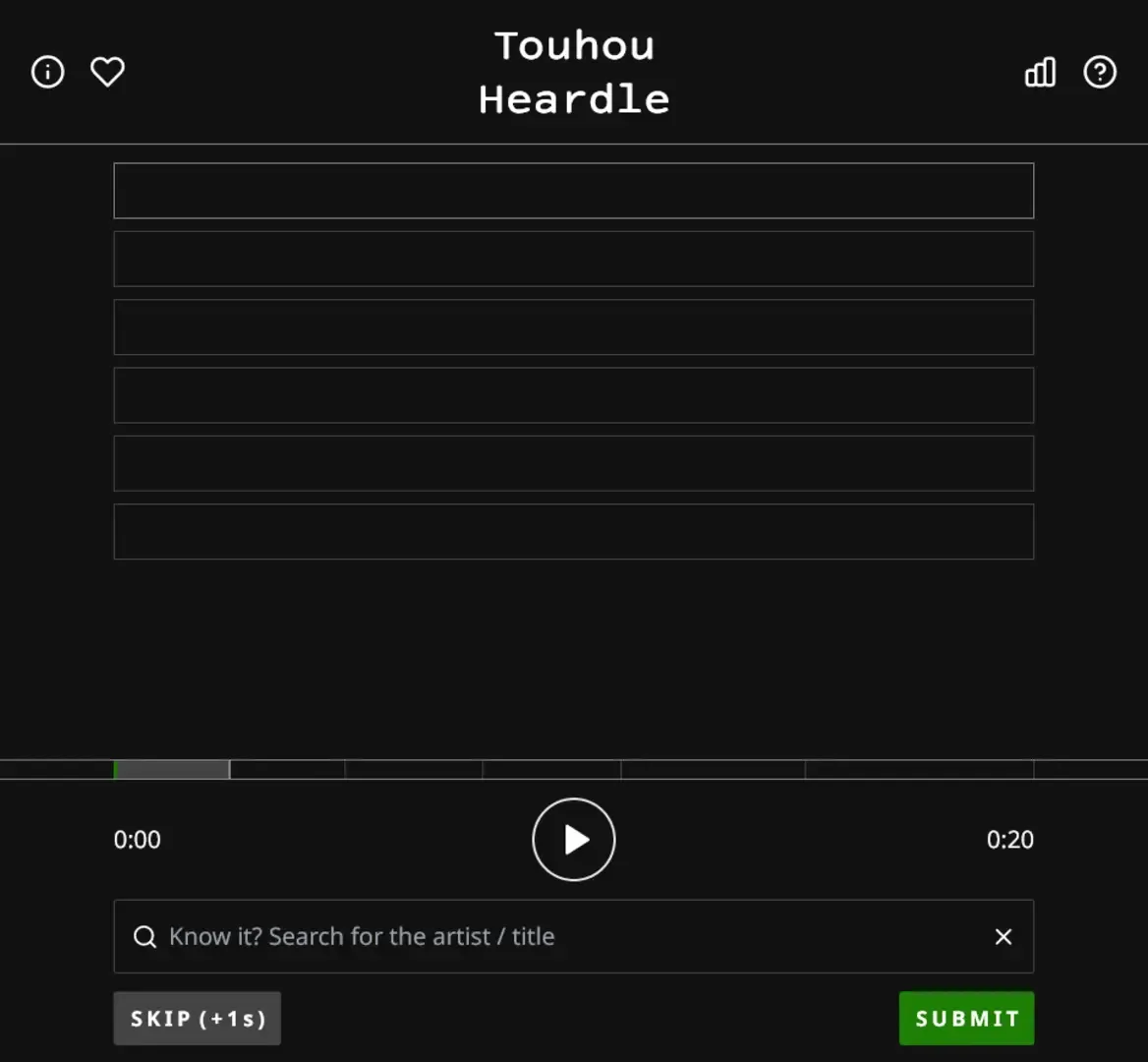Click the first guess row
The width and height of the screenshot is (1148, 1062).
(574, 191)
